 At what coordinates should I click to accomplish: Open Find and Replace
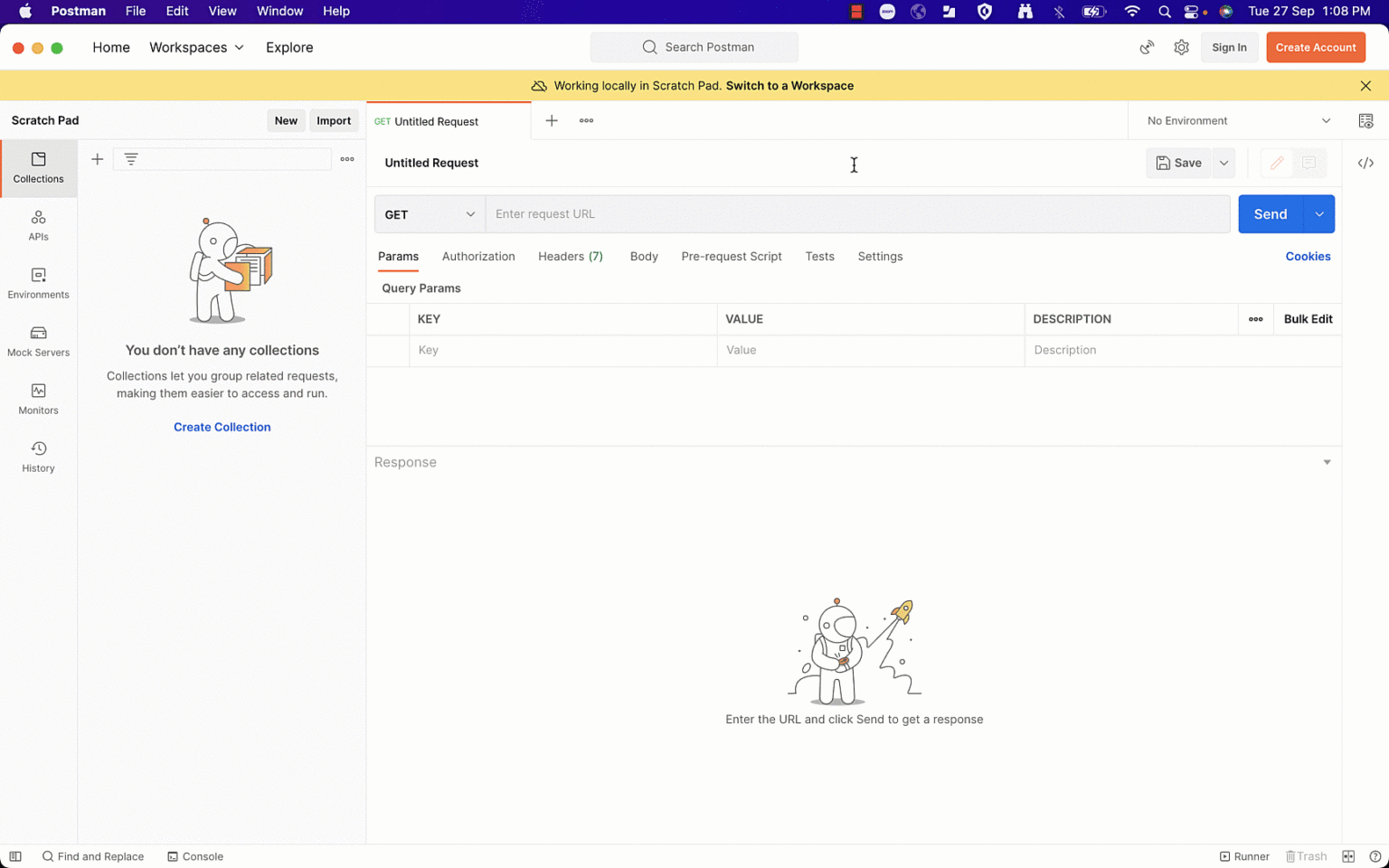pyautogui.click(x=93, y=856)
